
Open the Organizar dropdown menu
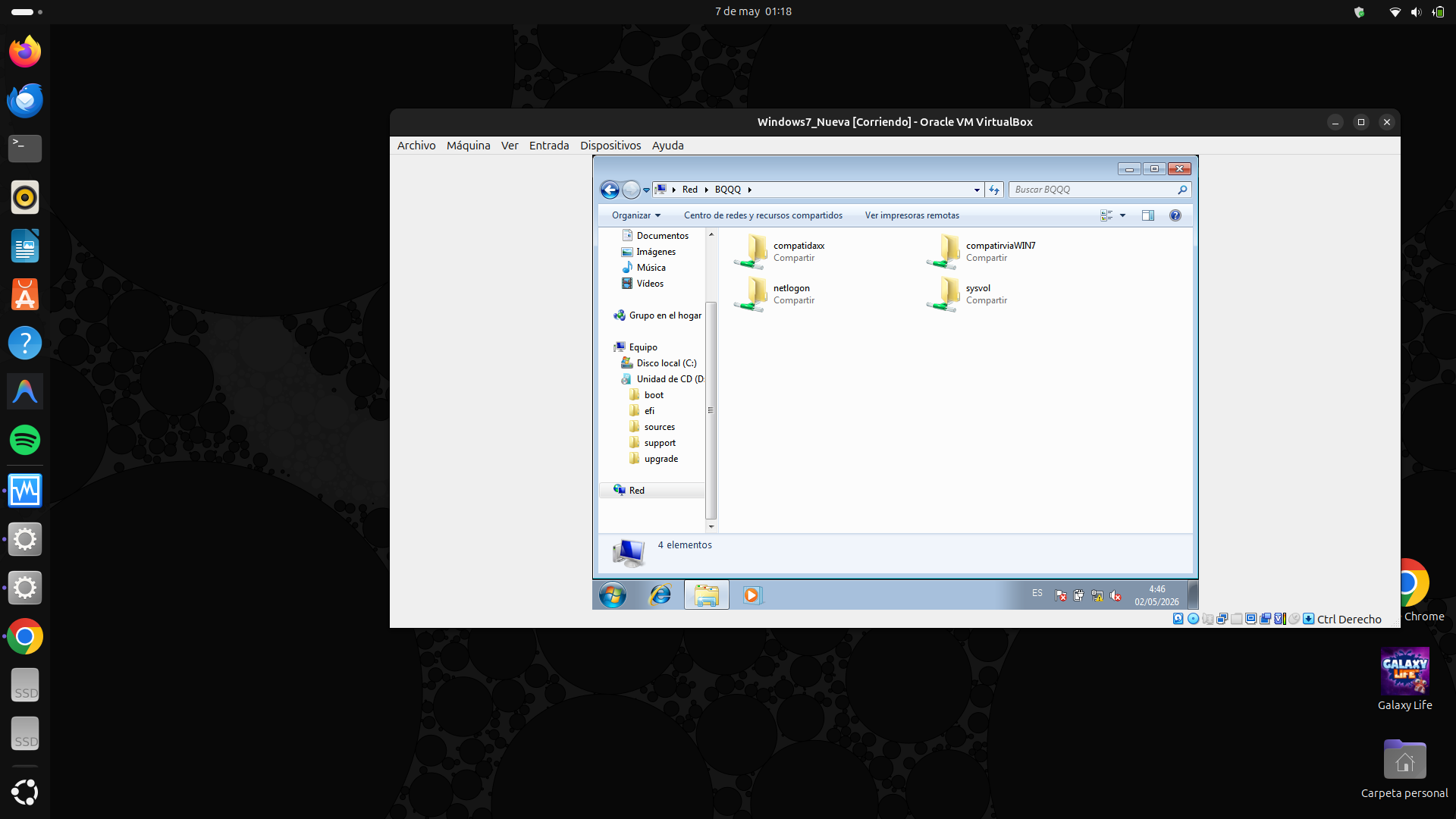pos(636,215)
